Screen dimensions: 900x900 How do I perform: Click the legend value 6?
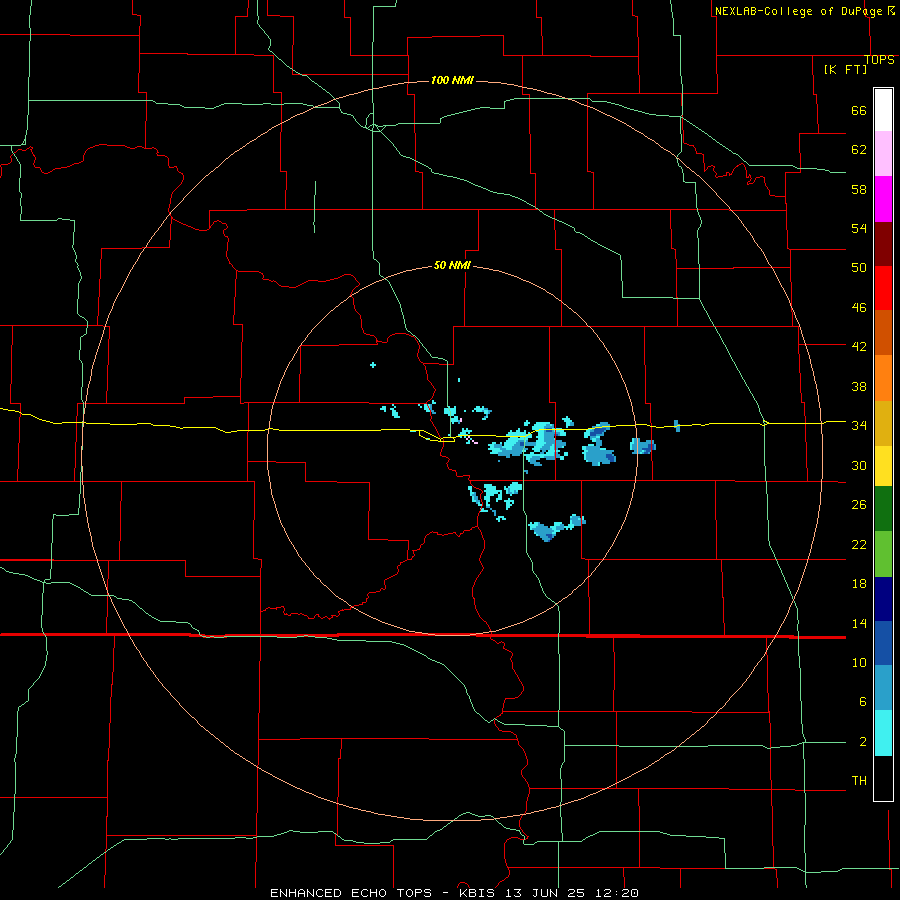(862, 701)
